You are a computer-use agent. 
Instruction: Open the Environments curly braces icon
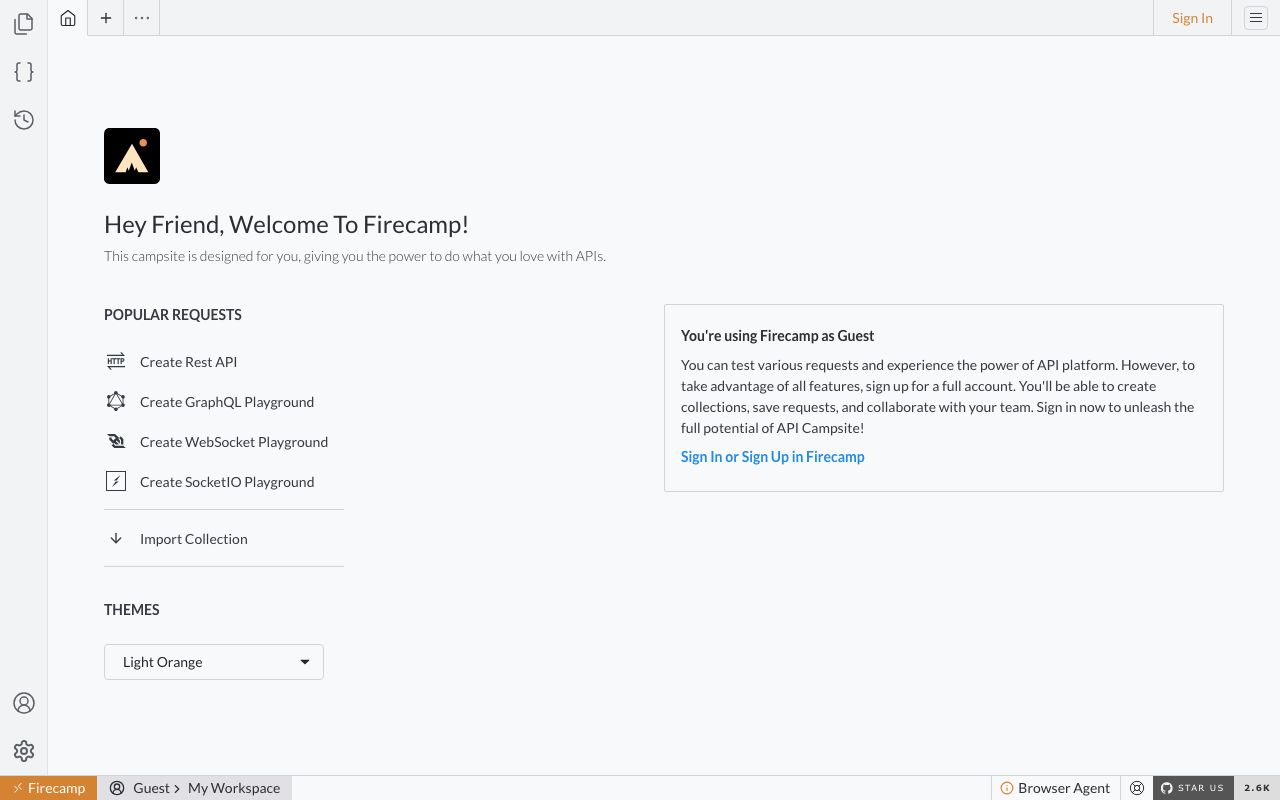tap(24, 72)
